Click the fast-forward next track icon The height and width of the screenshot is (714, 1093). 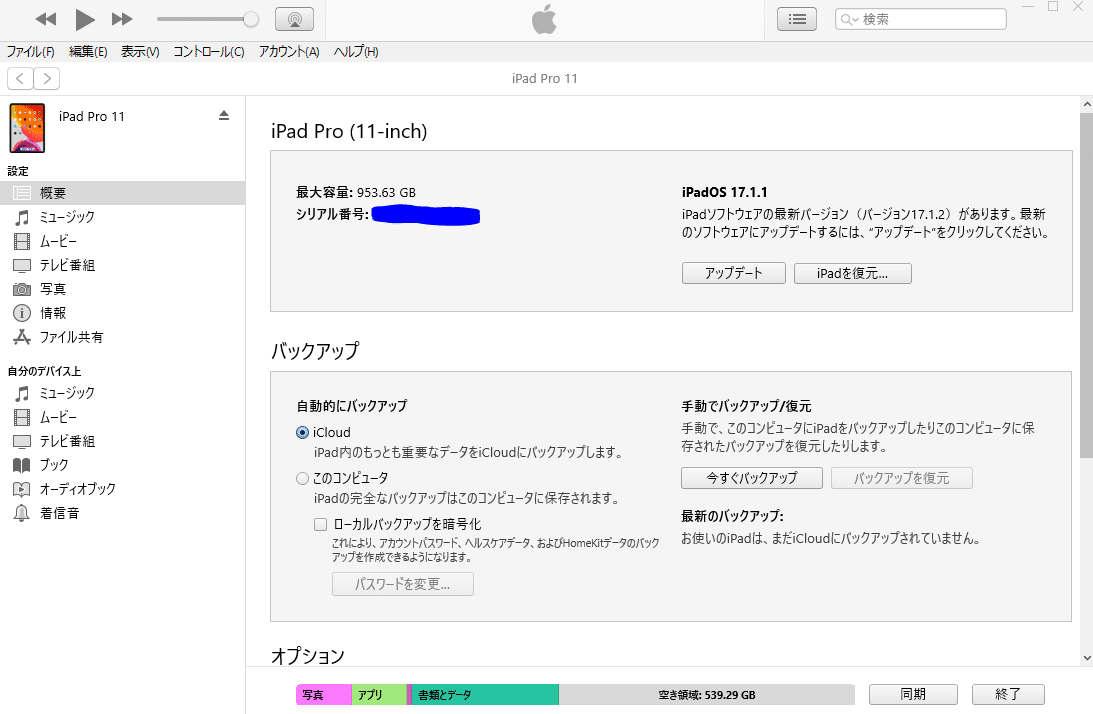tap(122, 20)
